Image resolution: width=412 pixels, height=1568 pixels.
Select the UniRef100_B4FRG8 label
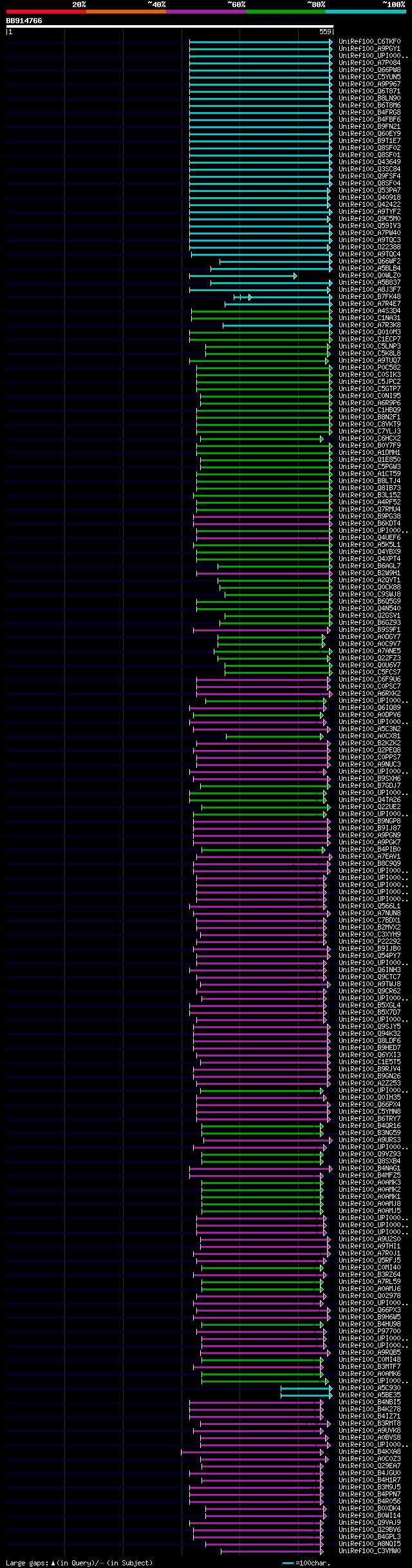click(x=370, y=113)
